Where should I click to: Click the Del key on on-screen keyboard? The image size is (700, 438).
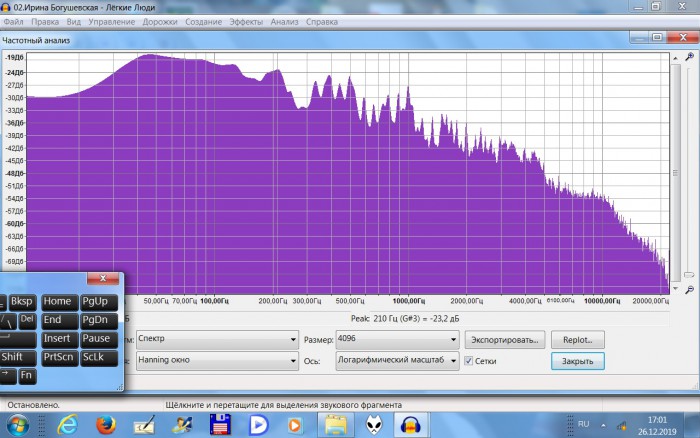pyautogui.click(x=27, y=321)
